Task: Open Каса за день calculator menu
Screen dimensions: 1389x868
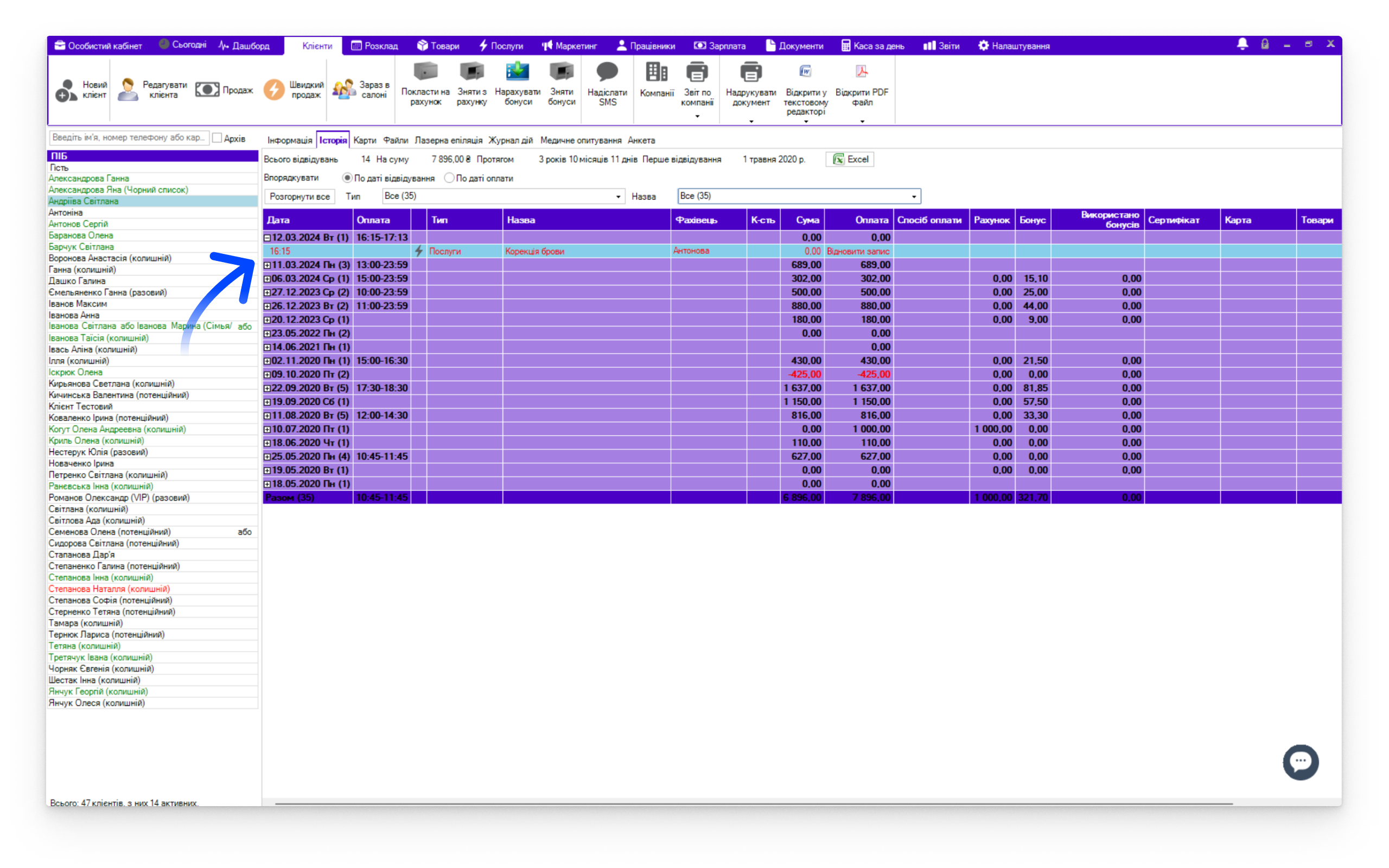Action: point(872,46)
